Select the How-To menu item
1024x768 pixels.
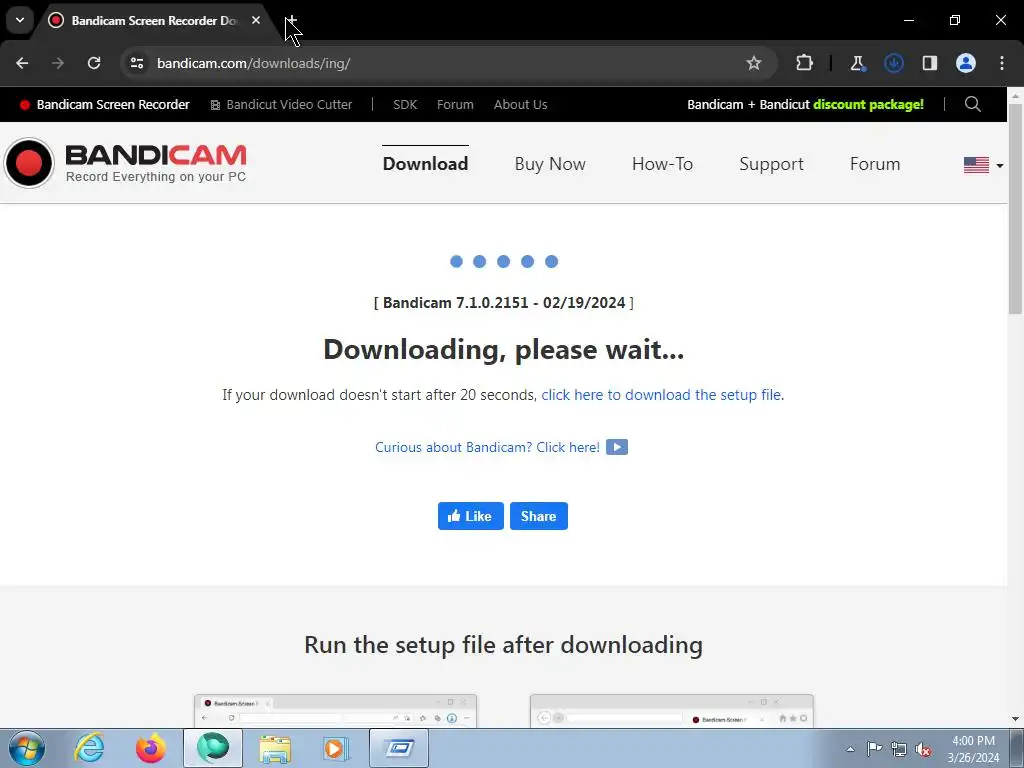[x=662, y=164]
